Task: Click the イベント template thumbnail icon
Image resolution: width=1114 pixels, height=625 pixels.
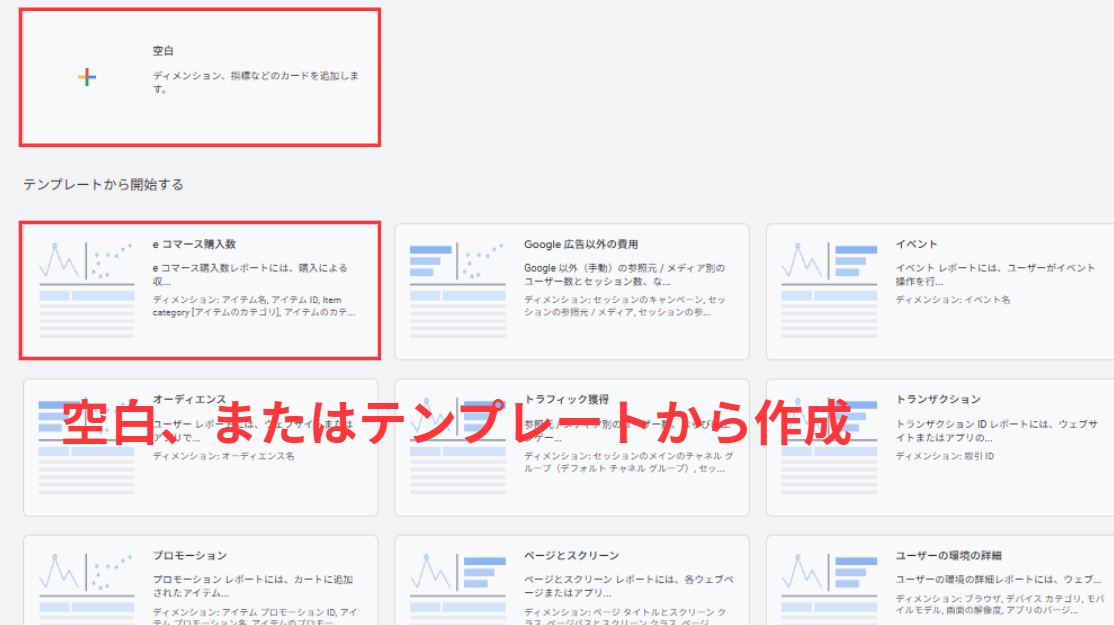Action: pyautogui.click(x=829, y=290)
